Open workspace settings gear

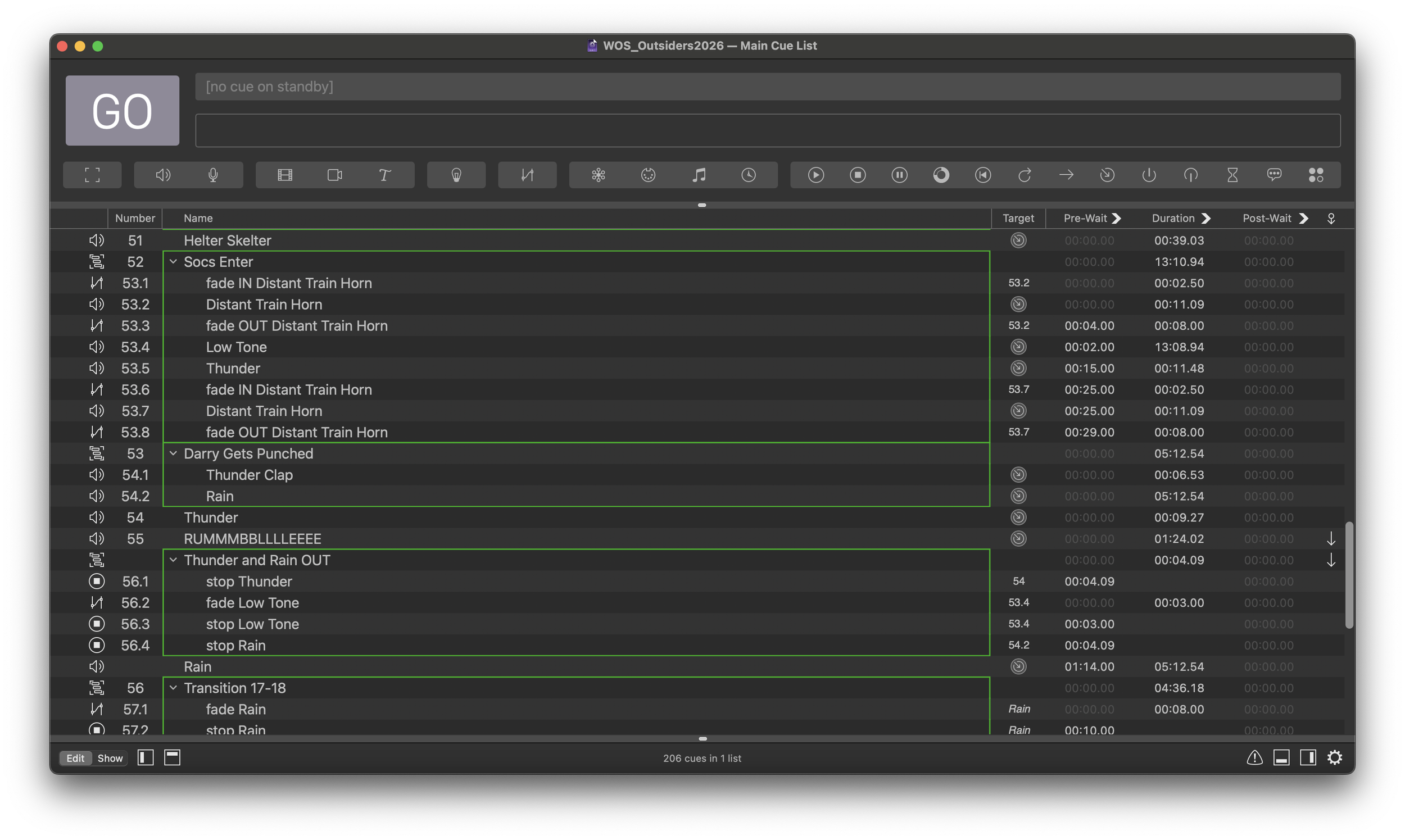pyautogui.click(x=1334, y=757)
